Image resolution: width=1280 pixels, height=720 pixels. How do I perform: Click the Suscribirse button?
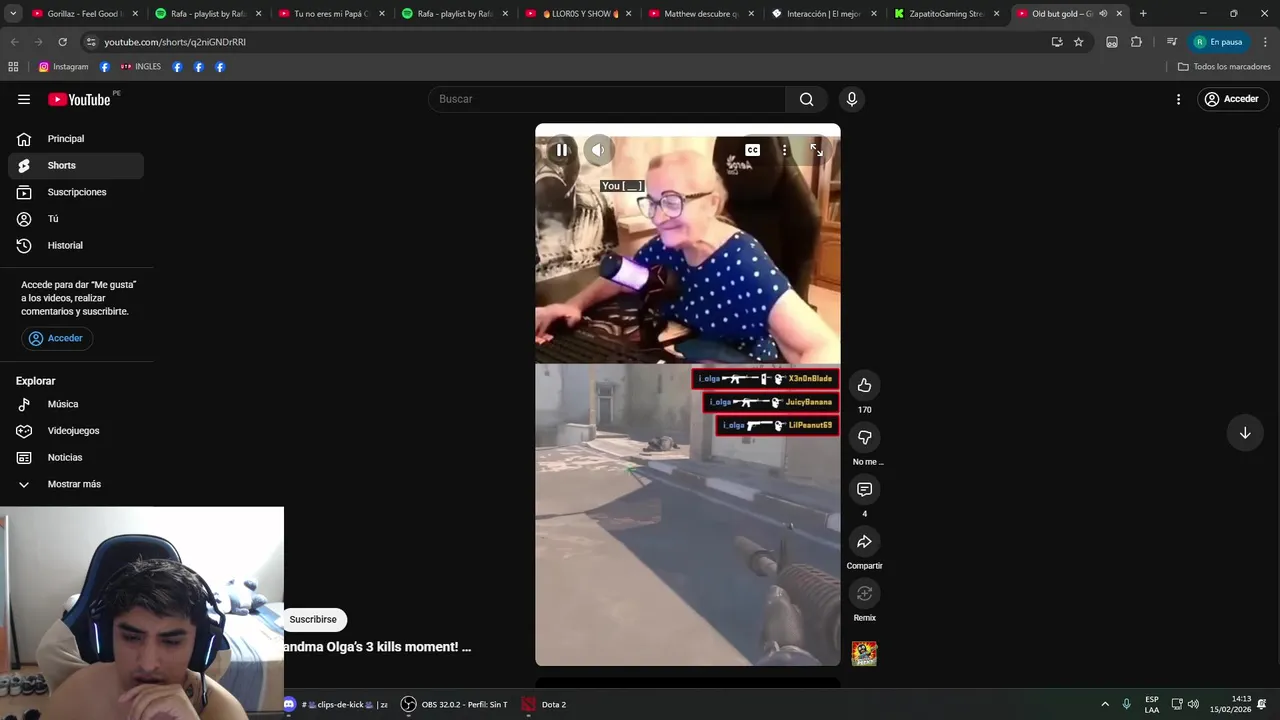click(x=313, y=619)
